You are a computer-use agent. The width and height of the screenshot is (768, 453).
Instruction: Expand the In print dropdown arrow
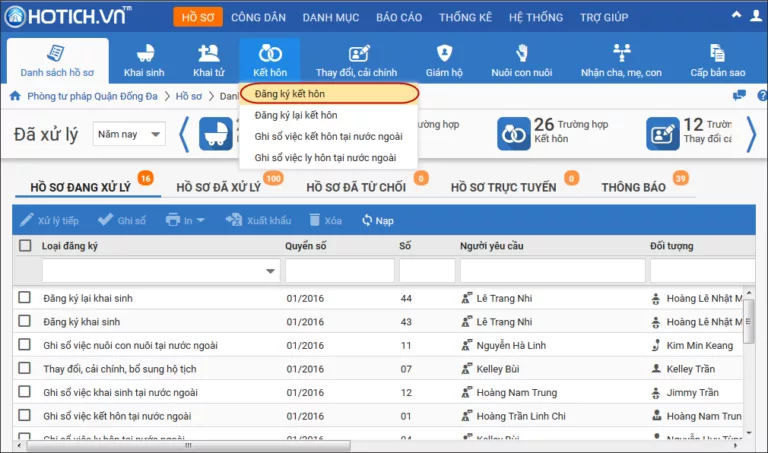click(200, 220)
